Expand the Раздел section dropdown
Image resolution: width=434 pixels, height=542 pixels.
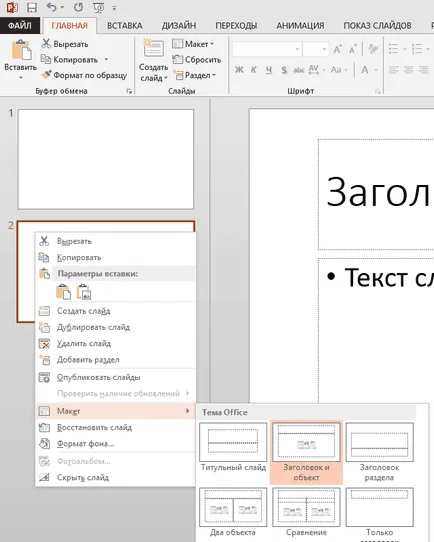coord(194,75)
